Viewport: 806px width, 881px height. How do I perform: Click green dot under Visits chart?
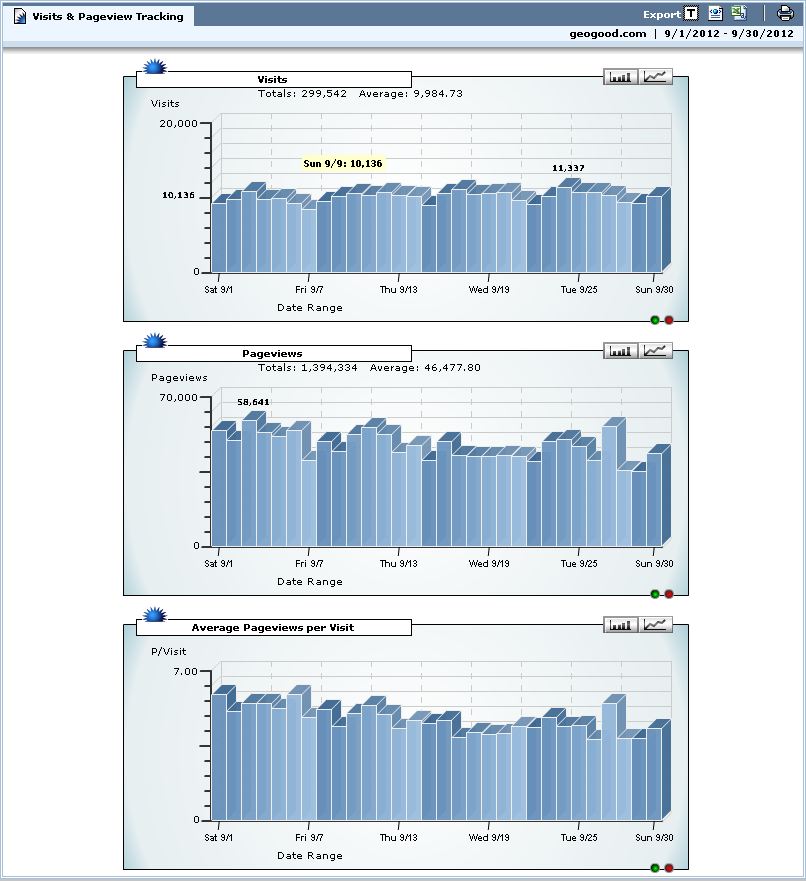(655, 320)
